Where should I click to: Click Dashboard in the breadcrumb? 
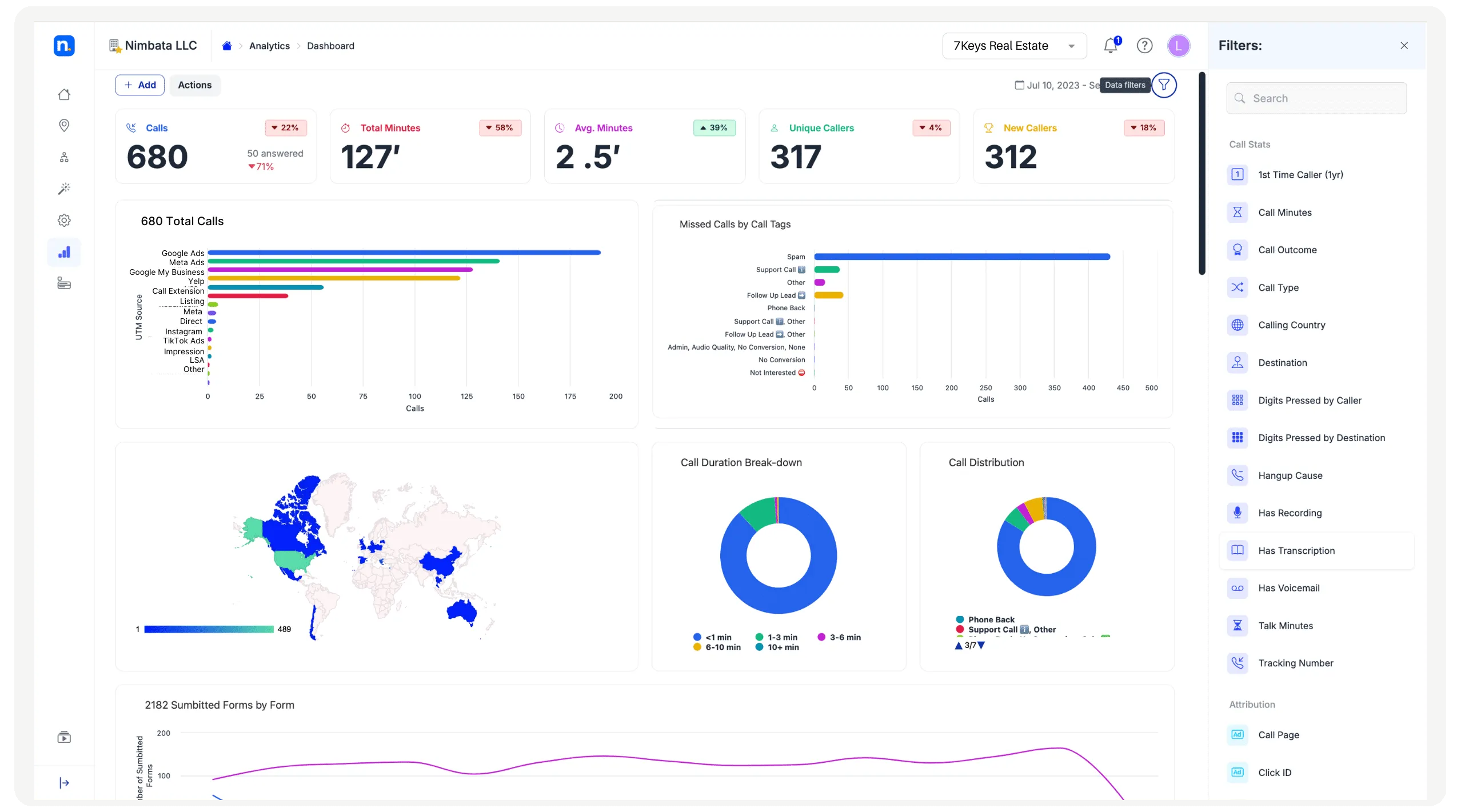click(330, 46)
